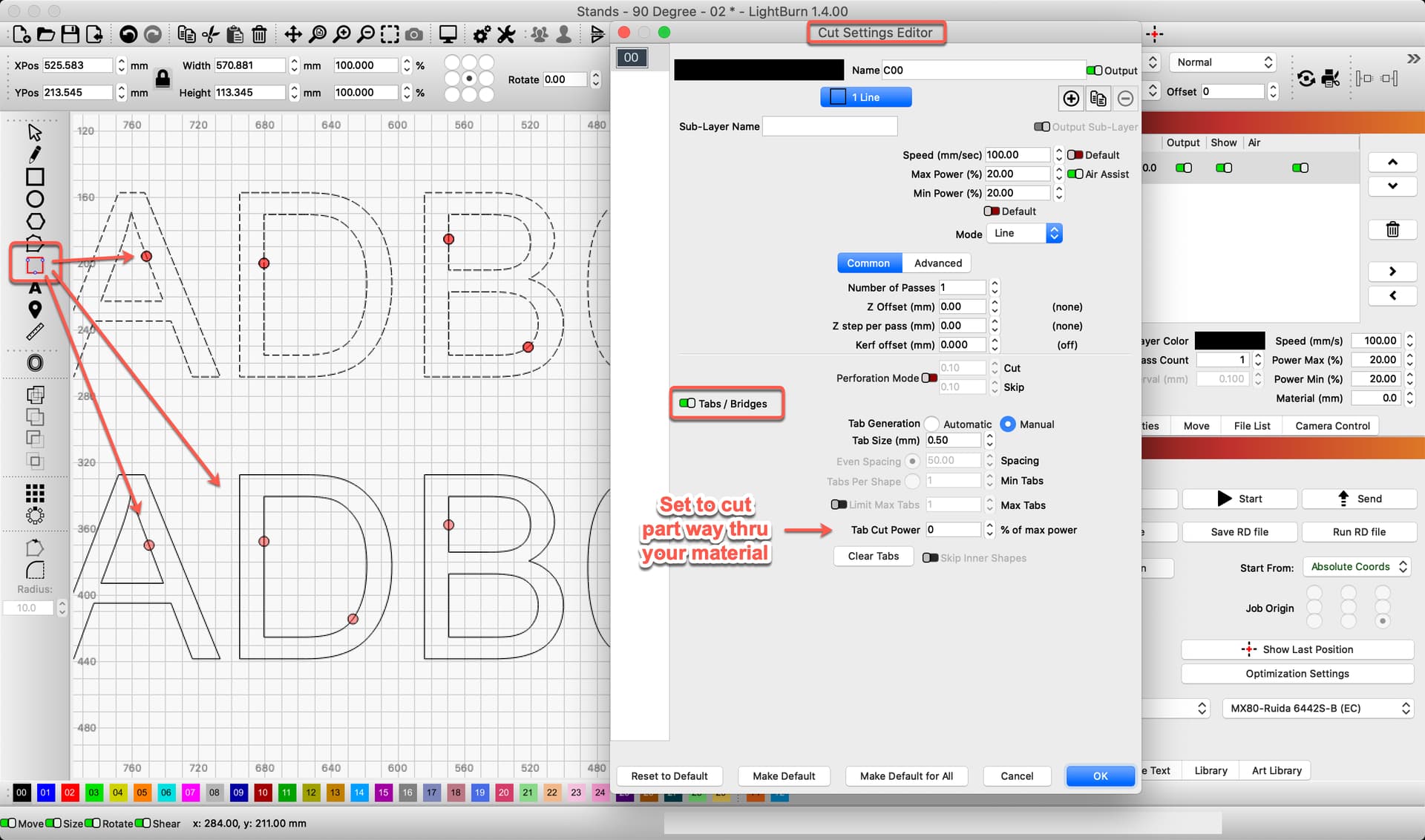This screenshot has height=840, width=1425.
Task: Click Cancel in Cut Settings Editor
Action: coord(1017,776)
